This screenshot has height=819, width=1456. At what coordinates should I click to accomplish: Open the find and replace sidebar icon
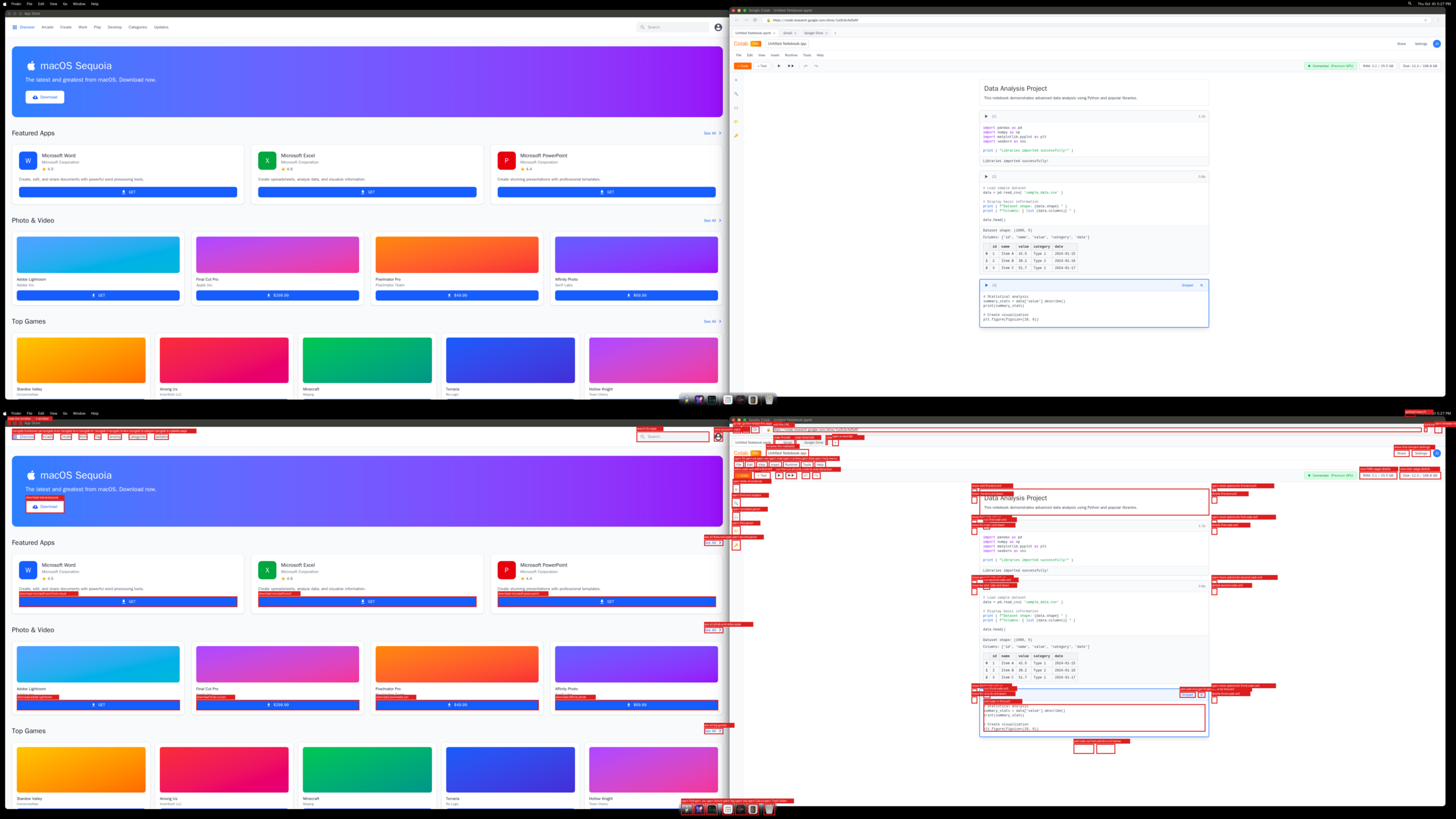point(736,94)
